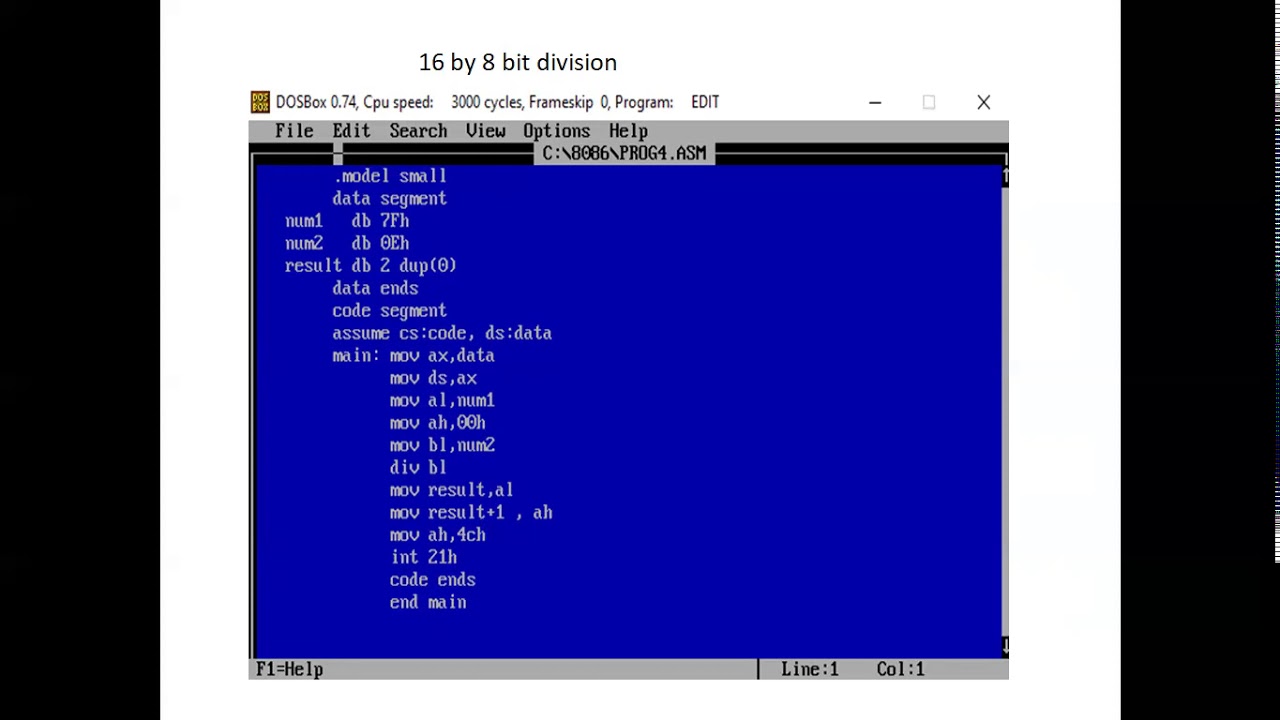1280x720 pixels.
Task: Click the '.model small' line
Action: coord(390,176)
